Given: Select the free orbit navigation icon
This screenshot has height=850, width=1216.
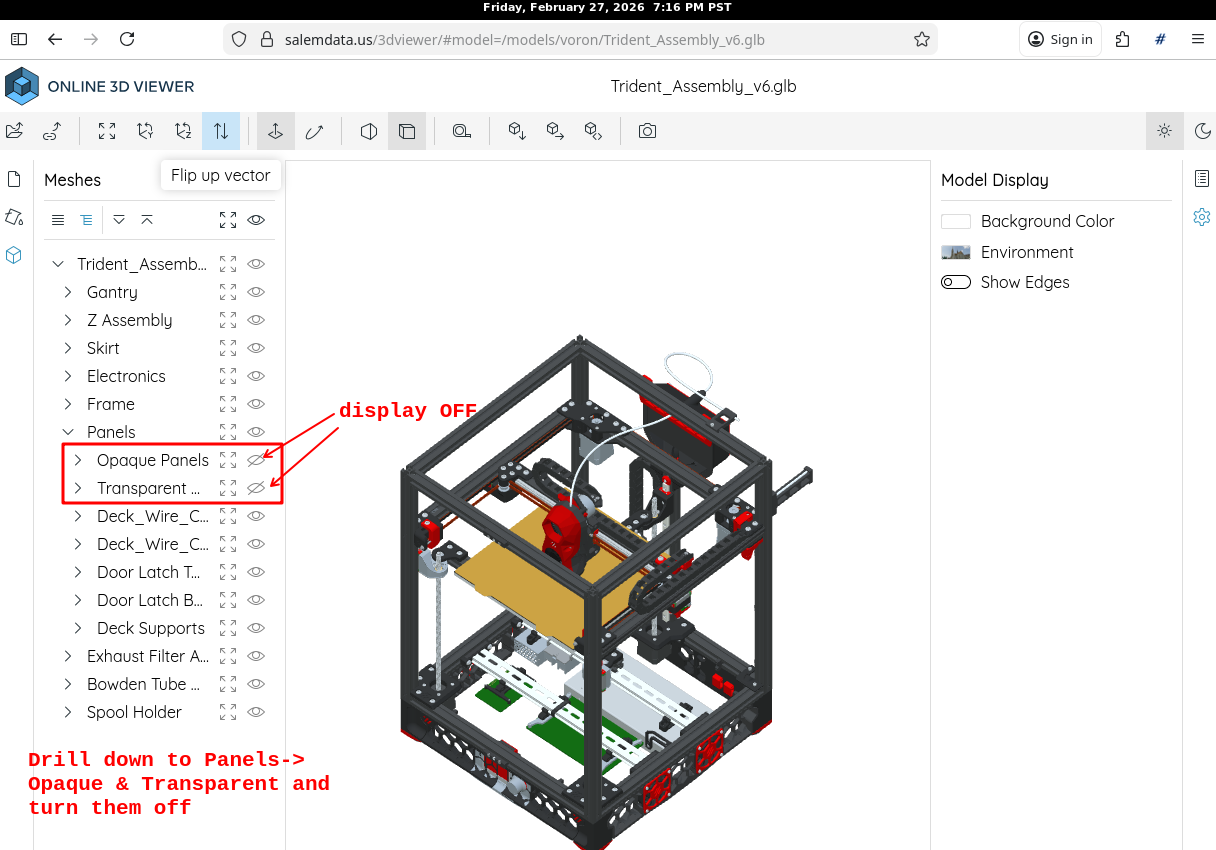Looking at the screenshot, I should click(x=314, y=131).
